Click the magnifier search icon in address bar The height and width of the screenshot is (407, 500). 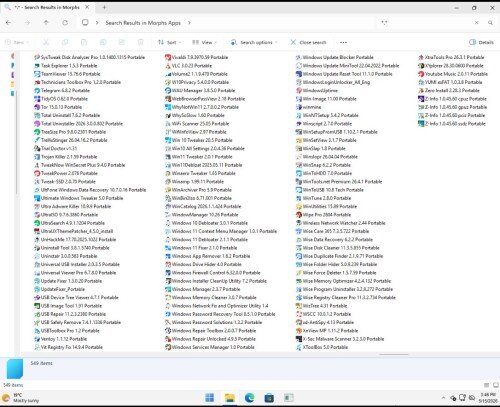(x=490, y=23)
